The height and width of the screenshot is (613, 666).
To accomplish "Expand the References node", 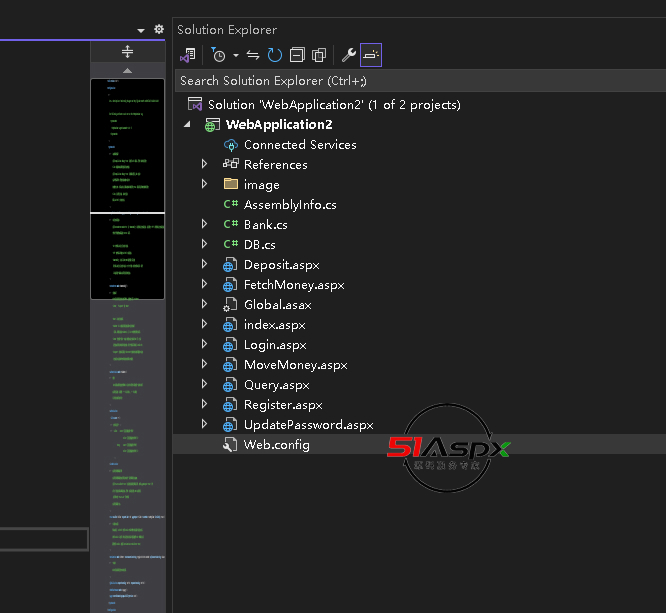I will coord(204,164).
